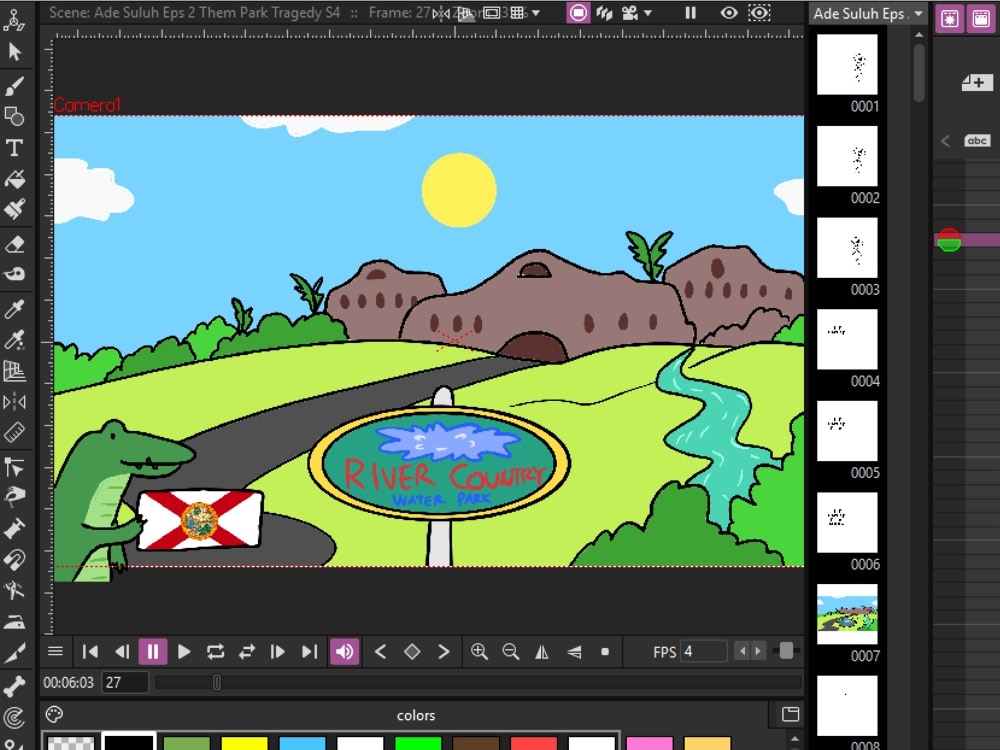Image resolution: width=1000 pixels, height=750 pixels.
Task: Select the Bender tool
Action: pyautogui.click(x=14, y=591)
